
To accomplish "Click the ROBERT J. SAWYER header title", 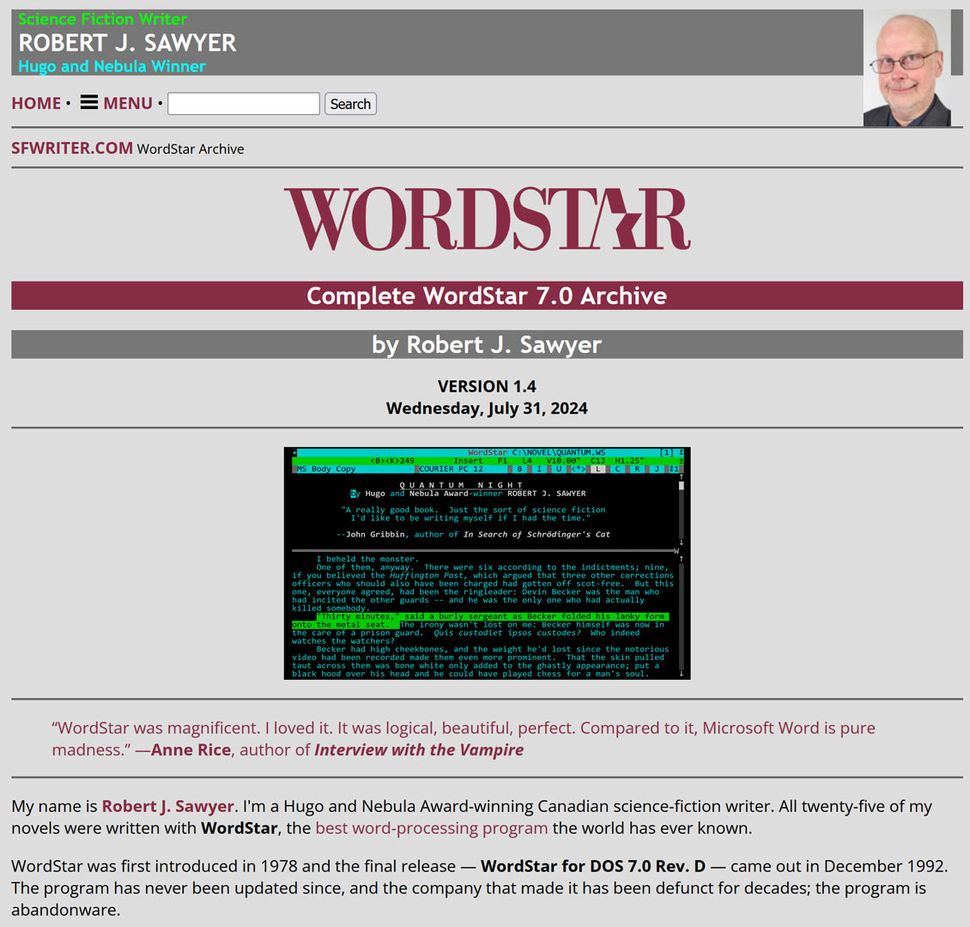I will pos(127,43).
